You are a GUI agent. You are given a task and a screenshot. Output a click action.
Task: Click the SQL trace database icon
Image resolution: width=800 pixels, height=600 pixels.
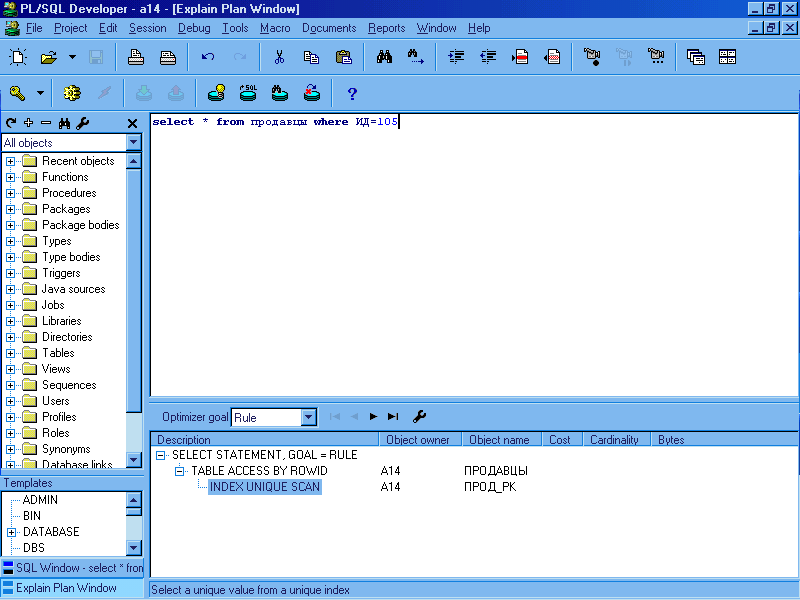click(x=248, y=93)
